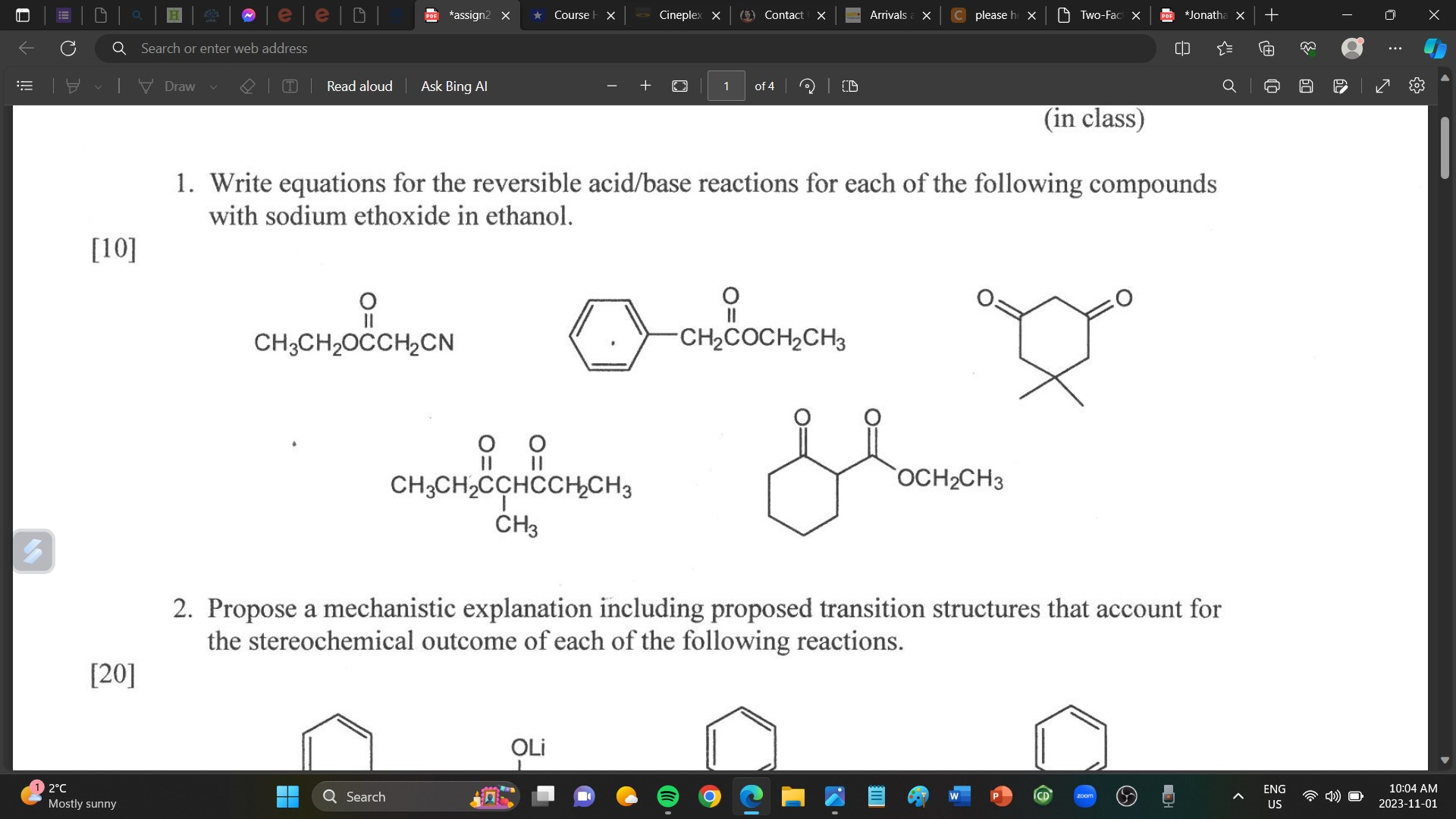The height and width of the screenshot is (819, 1456).
Task: Toggle the Highlight tool
Action: tap(74, 86)
